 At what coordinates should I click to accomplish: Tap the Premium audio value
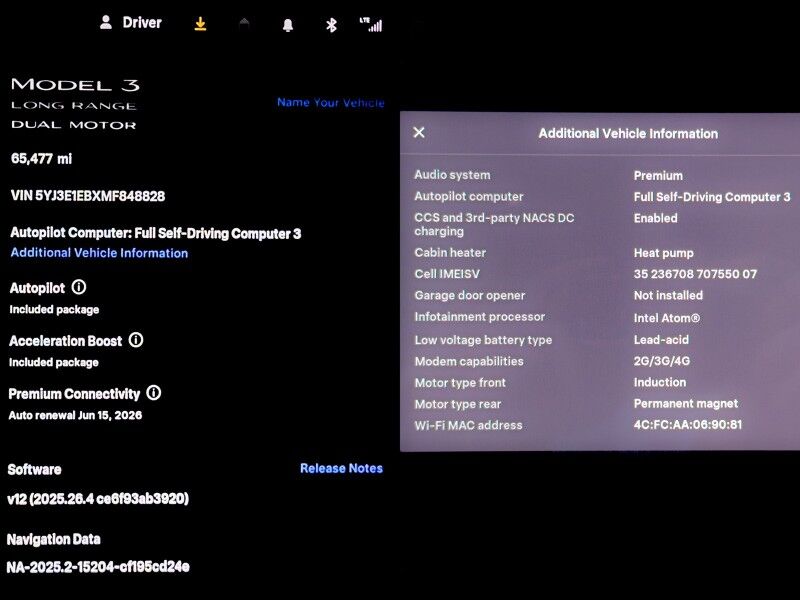coord(658,176)
